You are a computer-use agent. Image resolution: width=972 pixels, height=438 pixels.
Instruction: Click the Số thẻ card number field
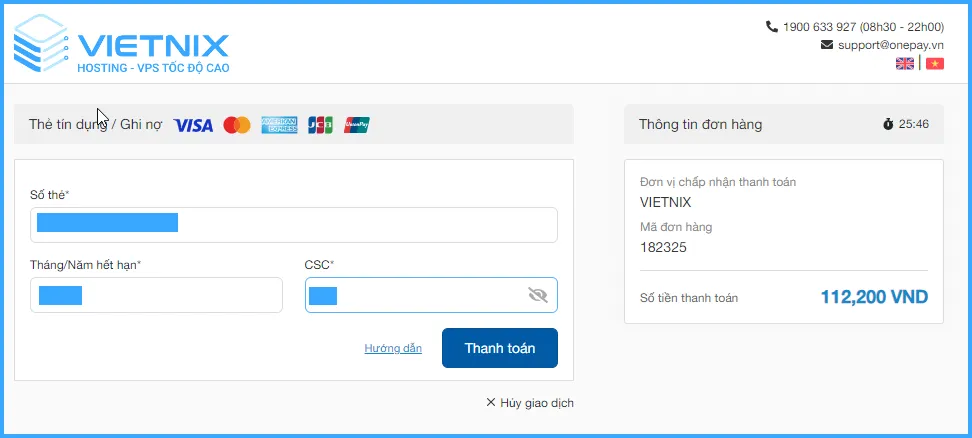tap(293, 224)
